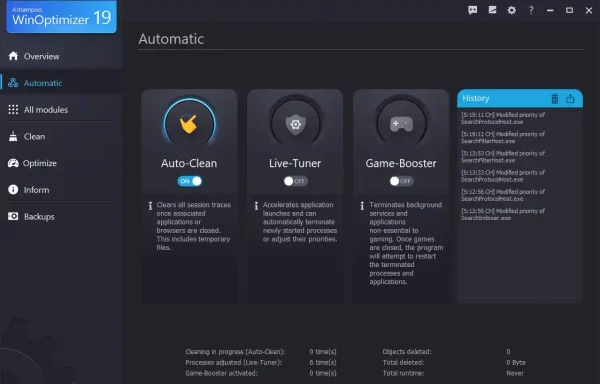Viewport: 600px width, 384px height.
Task: Click the Overview home icon in sidebar
Action: 13,56
